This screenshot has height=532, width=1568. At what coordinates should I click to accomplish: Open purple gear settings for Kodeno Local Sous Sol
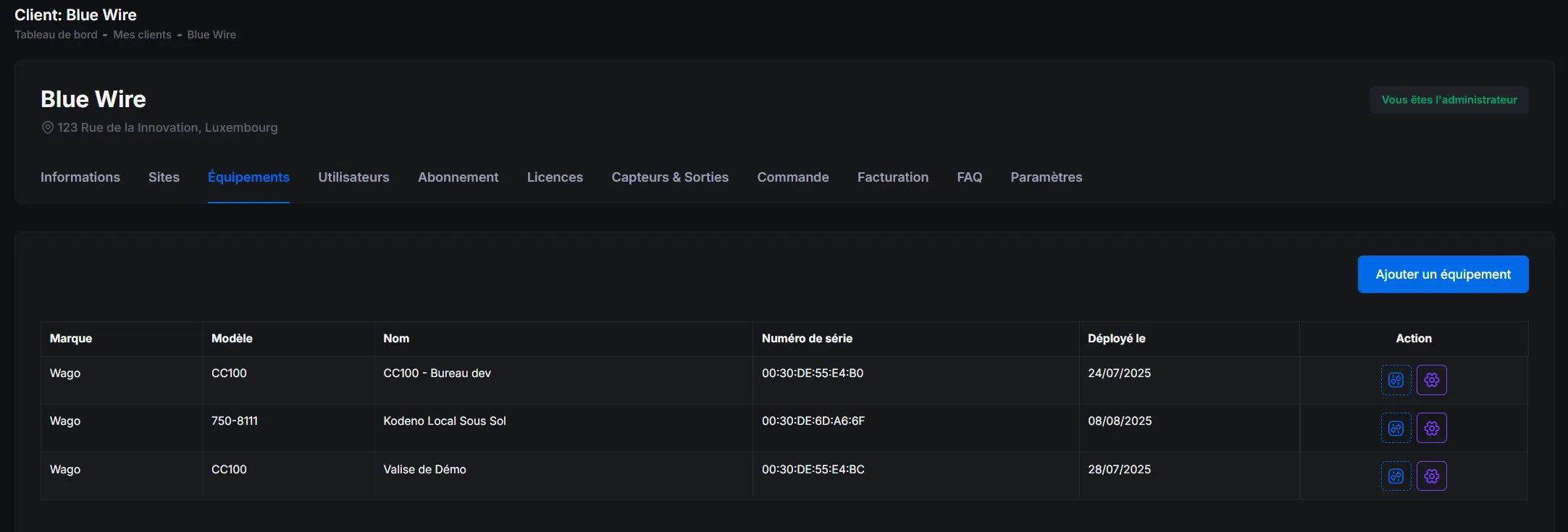(1431, 428)
